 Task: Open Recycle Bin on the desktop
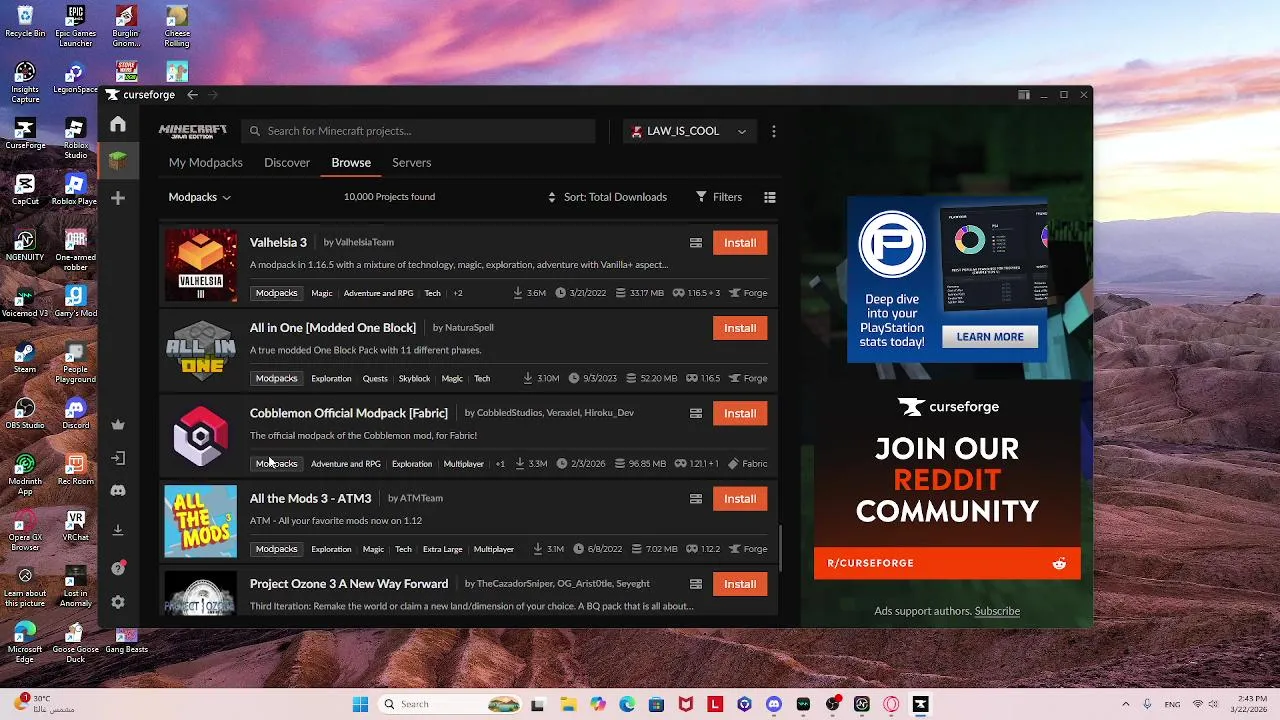click(x=25, y=22)
